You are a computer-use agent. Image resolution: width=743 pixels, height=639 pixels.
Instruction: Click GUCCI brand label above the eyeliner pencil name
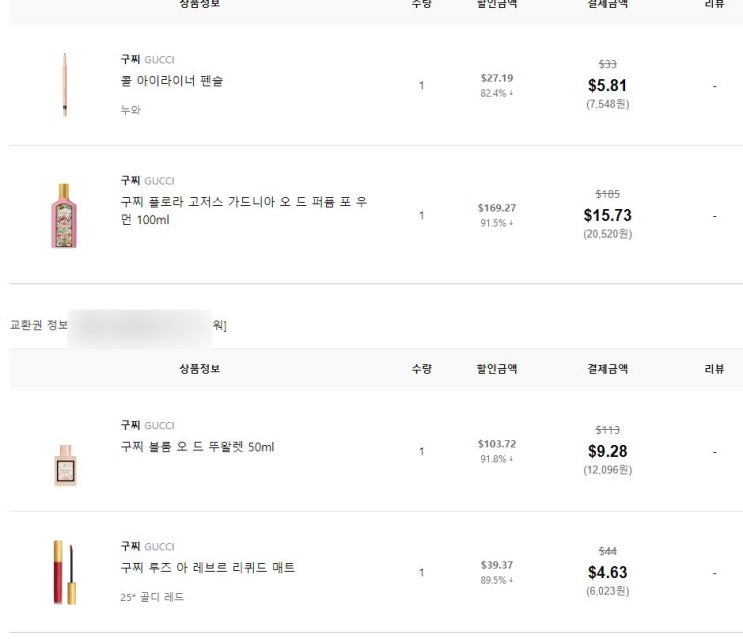tap(159, 60)
